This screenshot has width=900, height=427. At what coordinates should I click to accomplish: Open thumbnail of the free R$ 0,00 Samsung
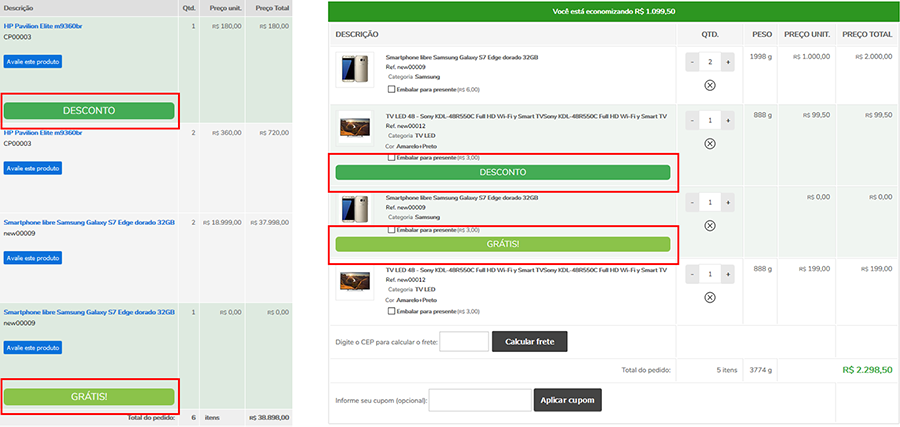coord(355,208)
